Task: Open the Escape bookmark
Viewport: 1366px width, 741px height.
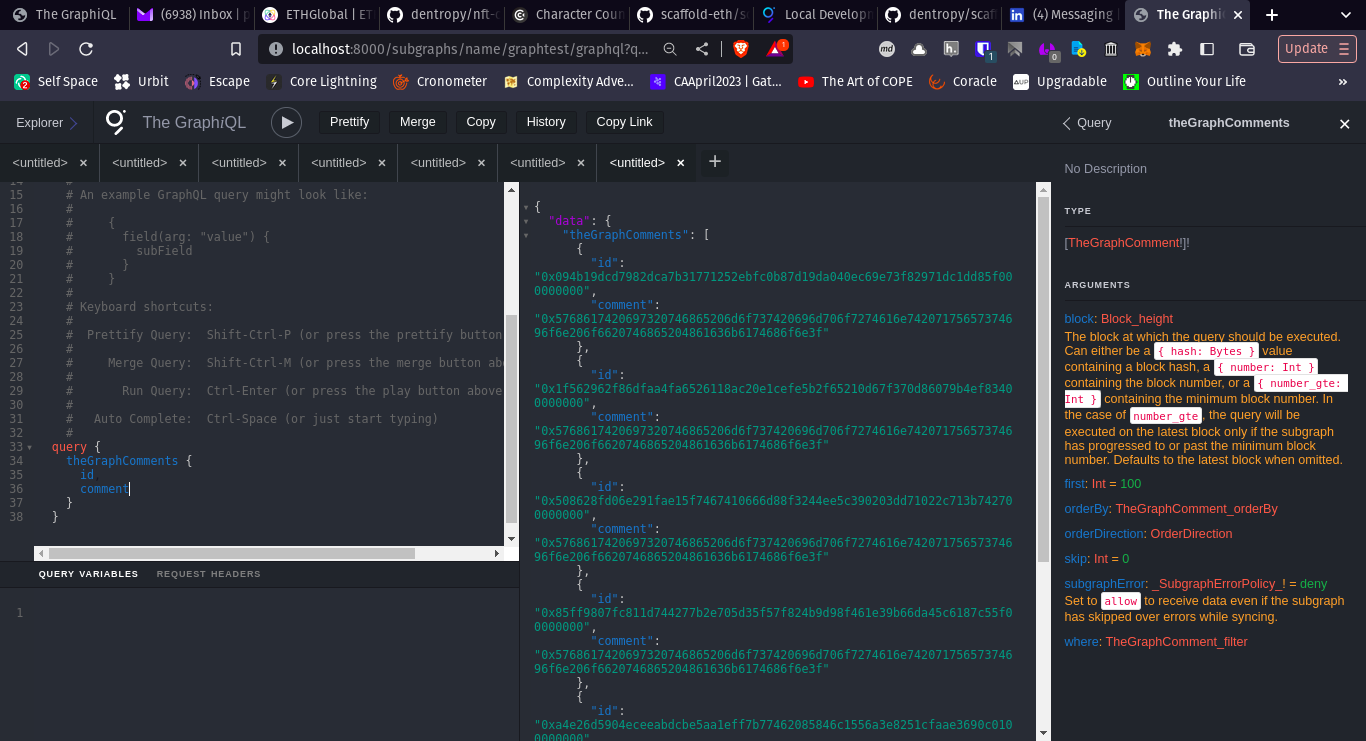Action: tap(217, 82)
